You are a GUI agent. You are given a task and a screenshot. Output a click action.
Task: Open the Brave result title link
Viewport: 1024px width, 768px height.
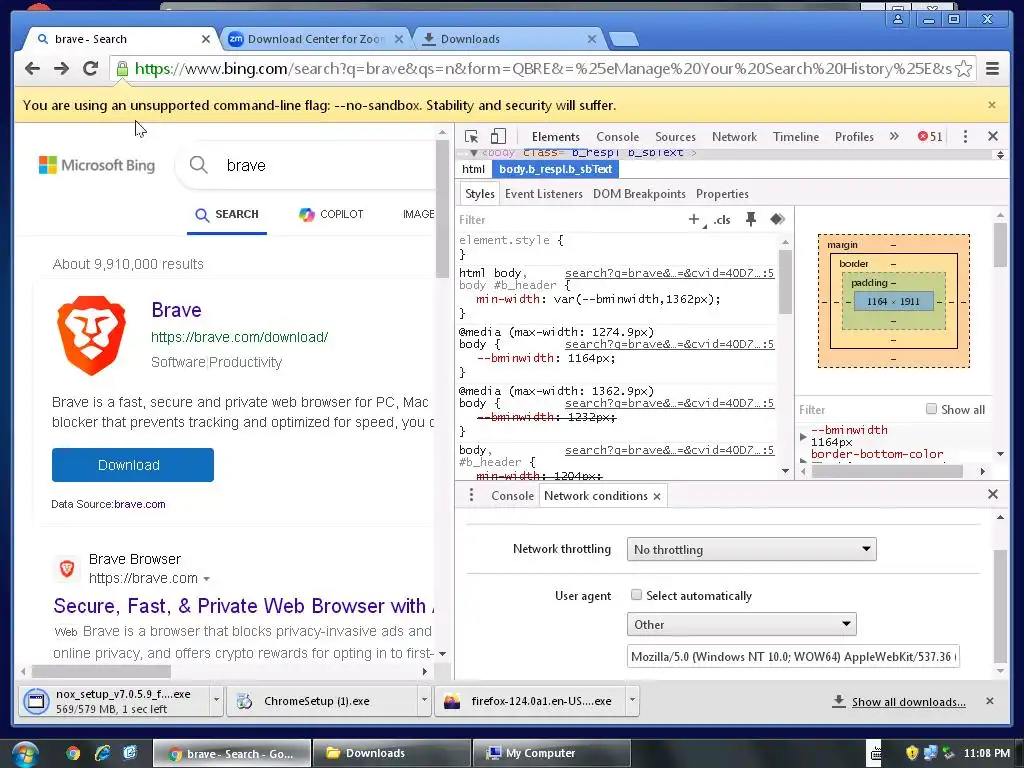(176, 310)
